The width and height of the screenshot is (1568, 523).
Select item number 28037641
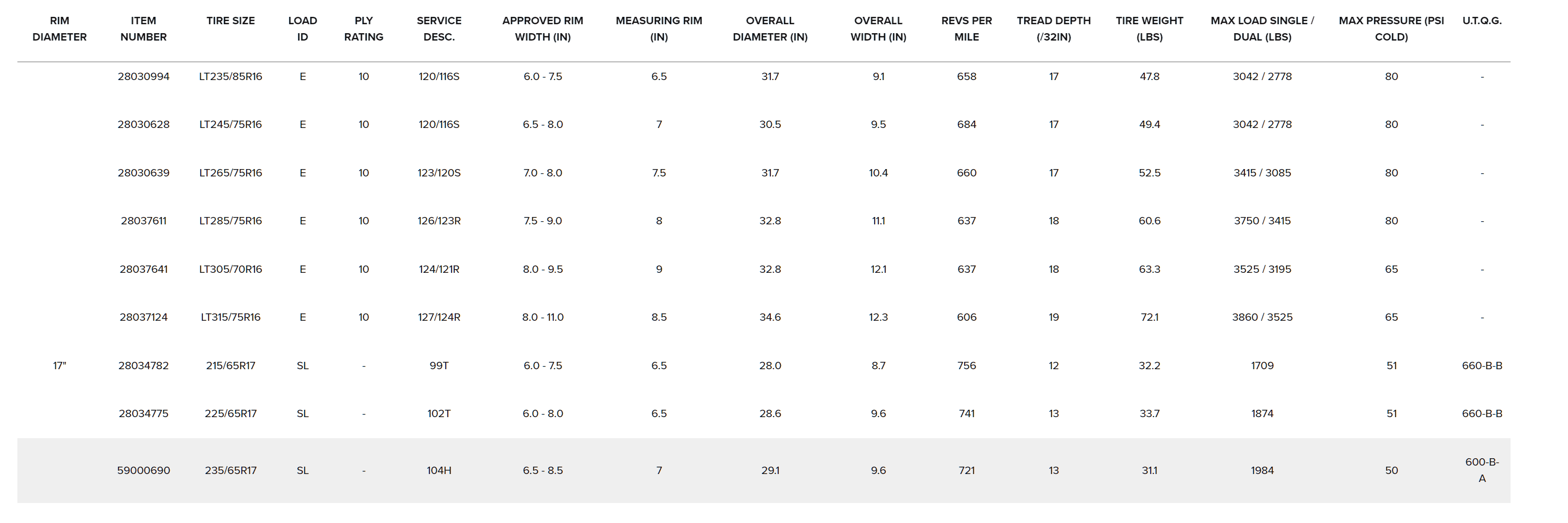tap(143, 269)
